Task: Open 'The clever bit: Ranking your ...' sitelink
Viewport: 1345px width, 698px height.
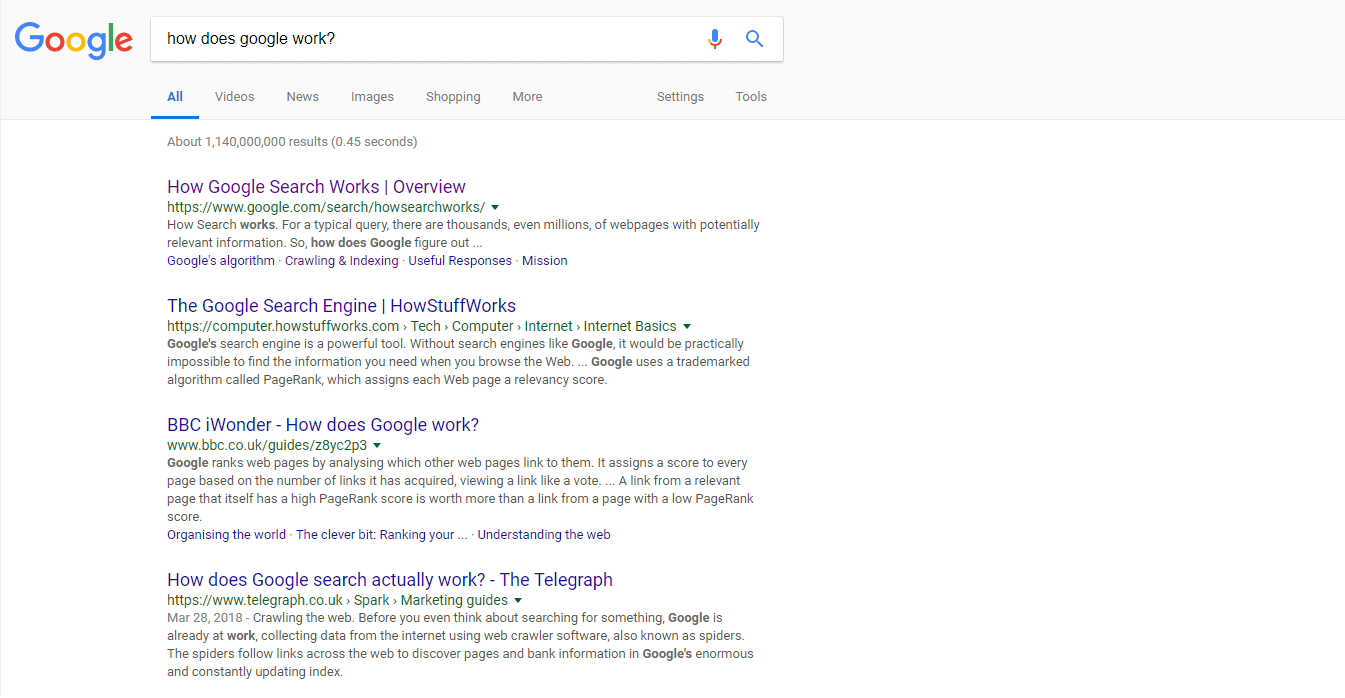Action: point(382,535)
